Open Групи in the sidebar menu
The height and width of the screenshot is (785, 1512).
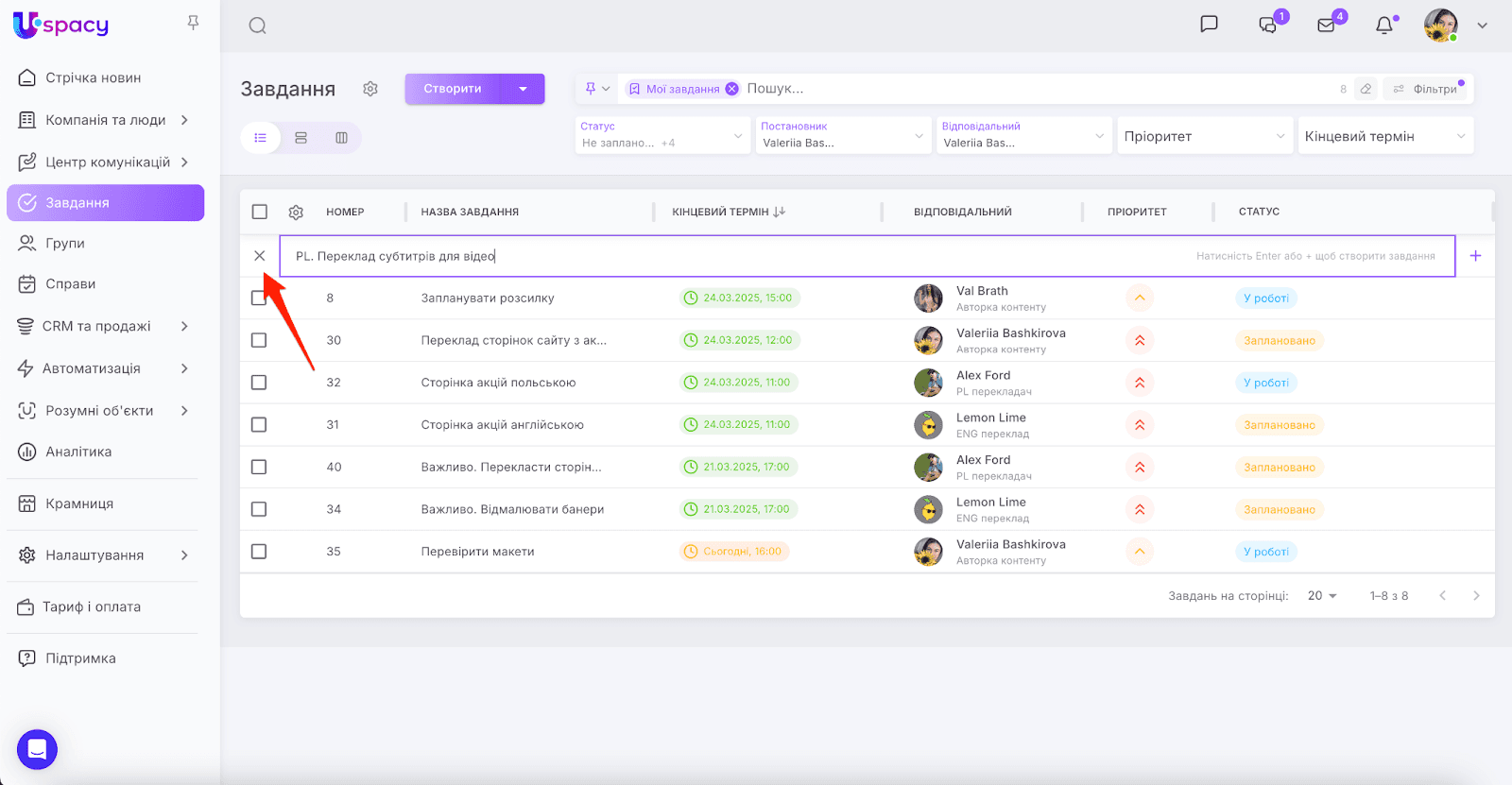(65, 244)
